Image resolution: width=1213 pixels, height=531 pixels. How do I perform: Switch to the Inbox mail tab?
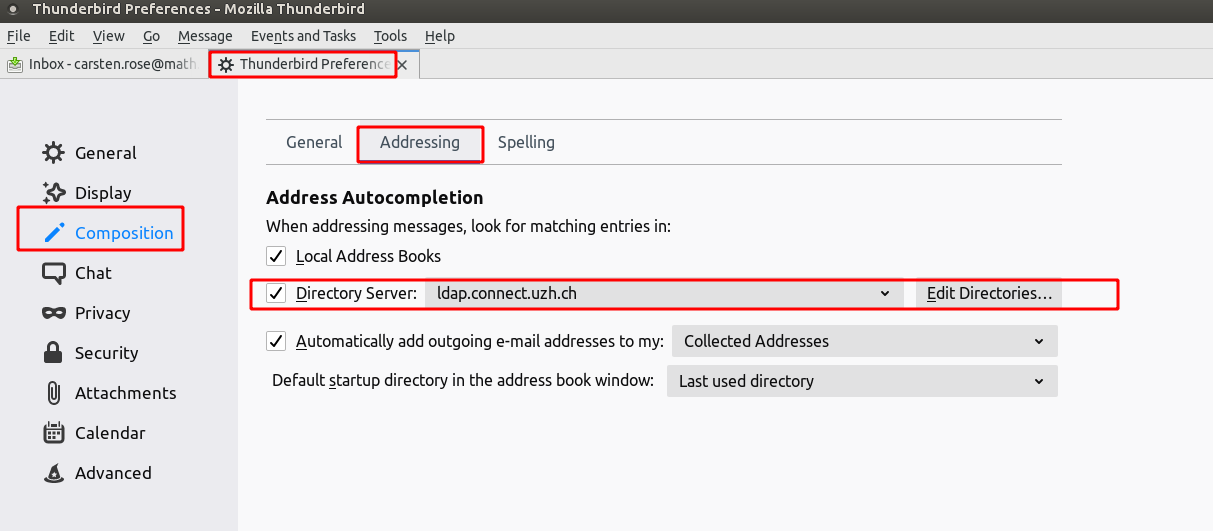[102, 65]
